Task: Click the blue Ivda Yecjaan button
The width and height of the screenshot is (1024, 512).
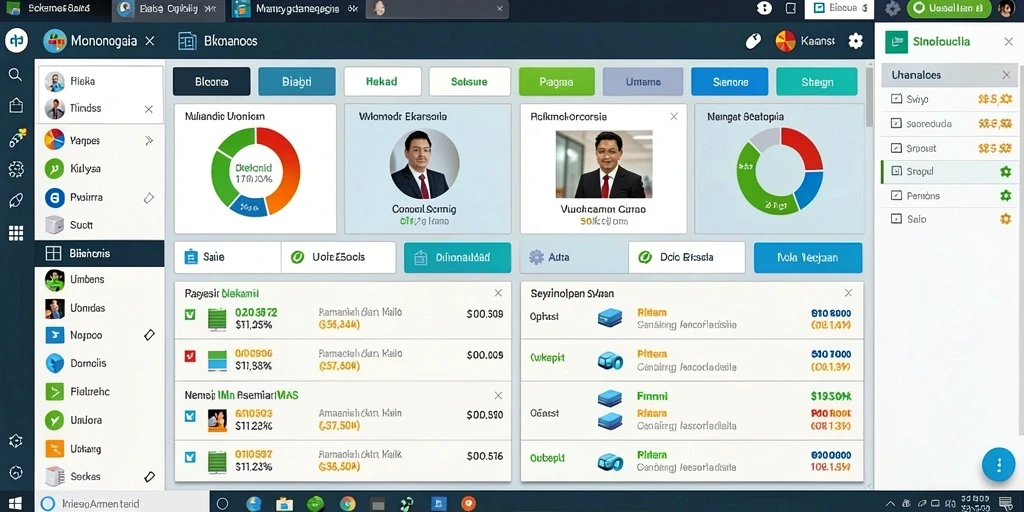Action: [x=808, y=257]
